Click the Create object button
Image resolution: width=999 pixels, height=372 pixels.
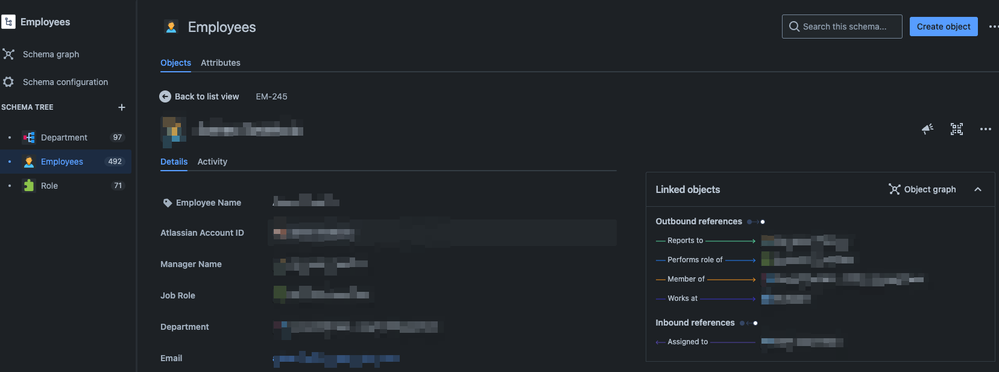[x=944, y=27]
